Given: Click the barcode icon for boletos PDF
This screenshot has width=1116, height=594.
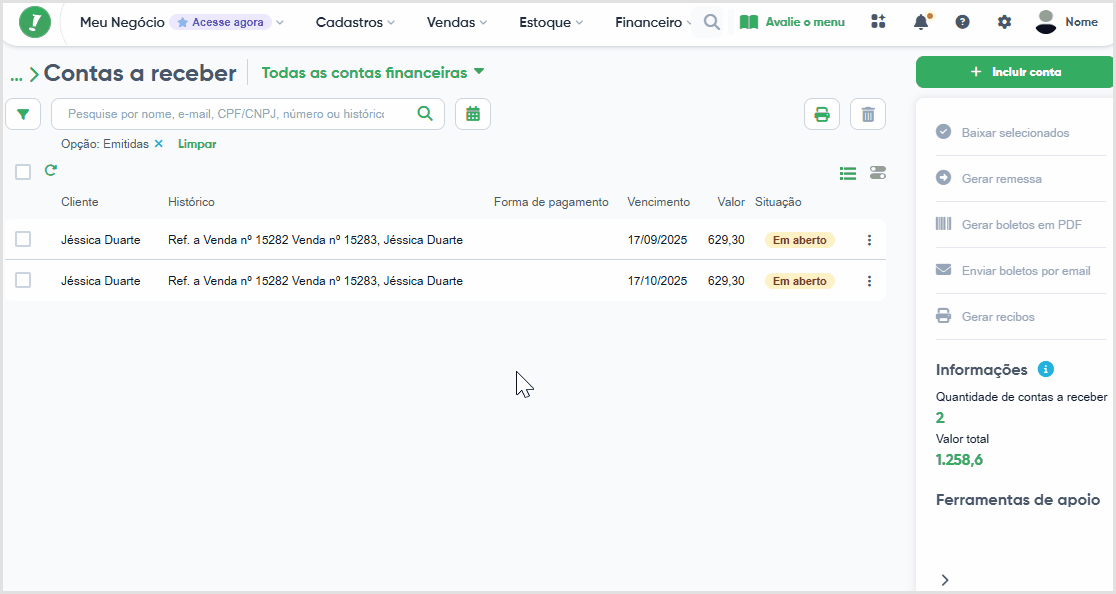Looking at the screenshot, I should pyautogui.click(x=943, y=224).
